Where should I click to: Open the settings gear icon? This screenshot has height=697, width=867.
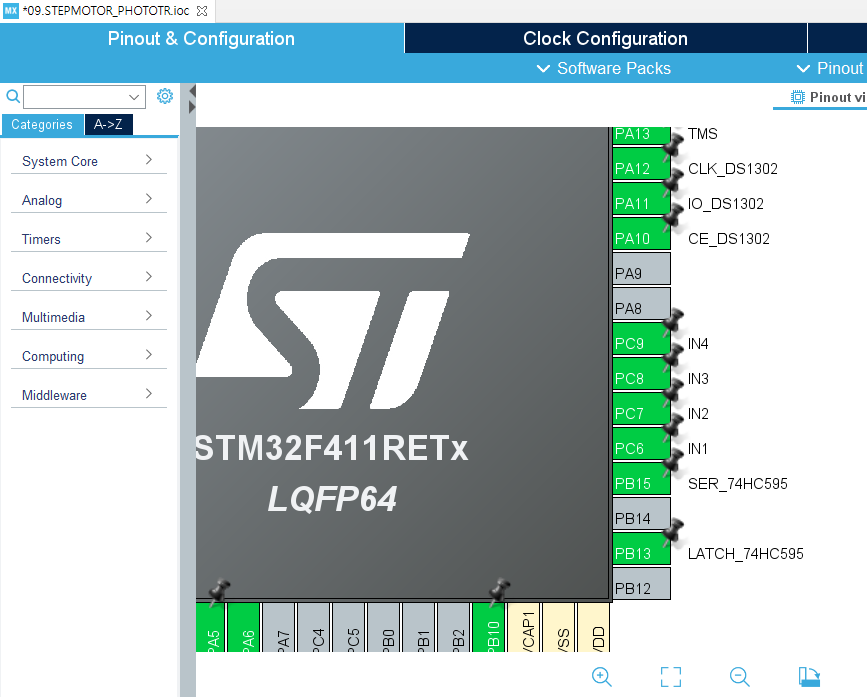164,96
